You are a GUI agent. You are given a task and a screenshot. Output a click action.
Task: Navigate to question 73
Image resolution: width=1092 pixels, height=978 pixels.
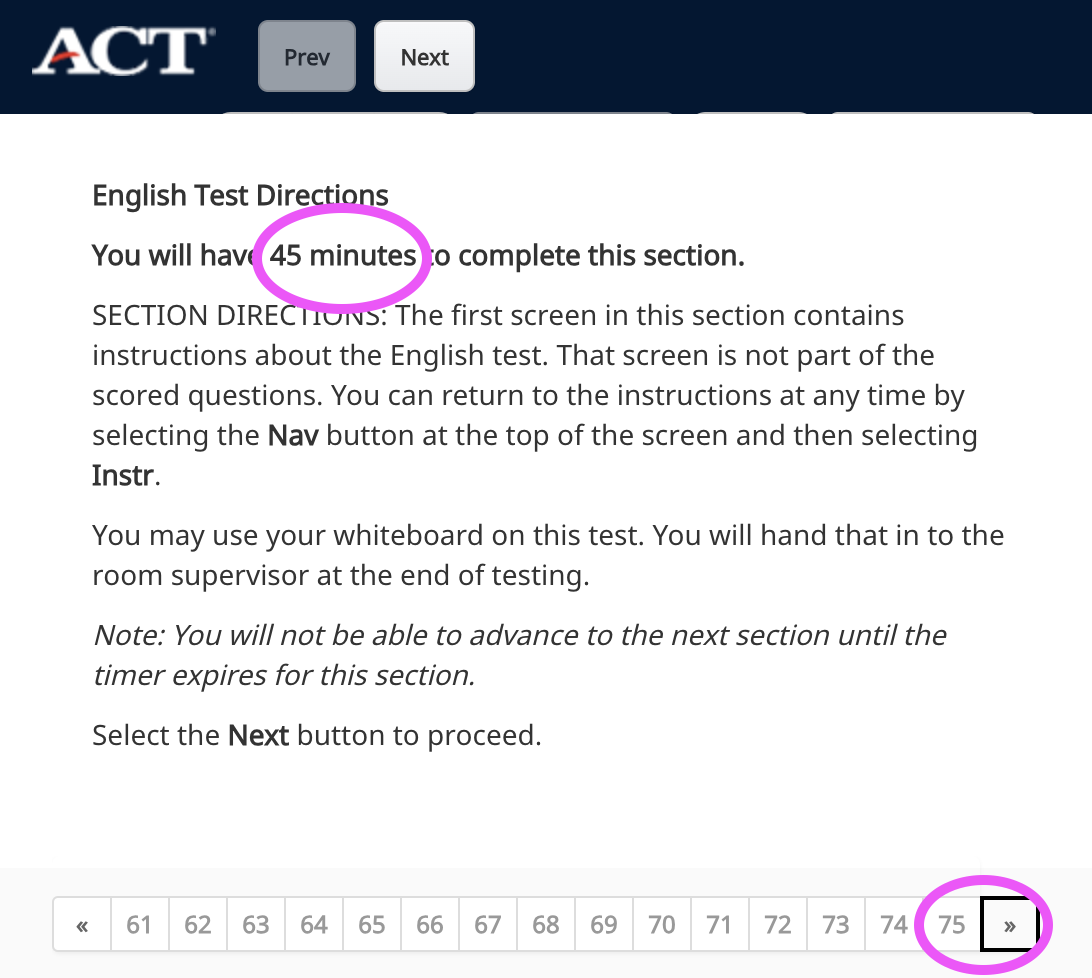point(835,924)
